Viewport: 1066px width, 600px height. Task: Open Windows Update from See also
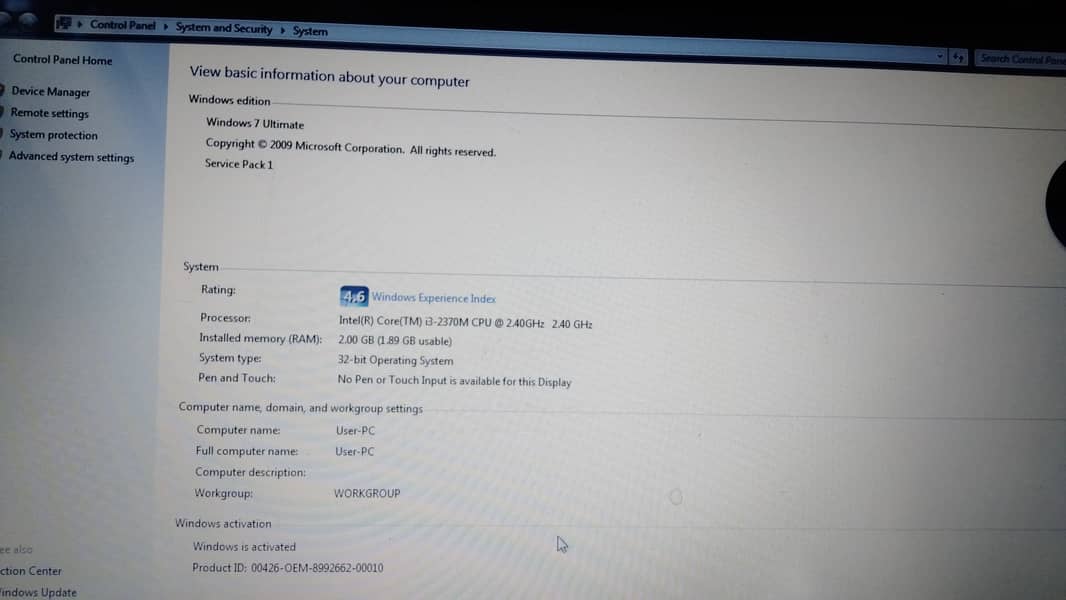[38, 592]
